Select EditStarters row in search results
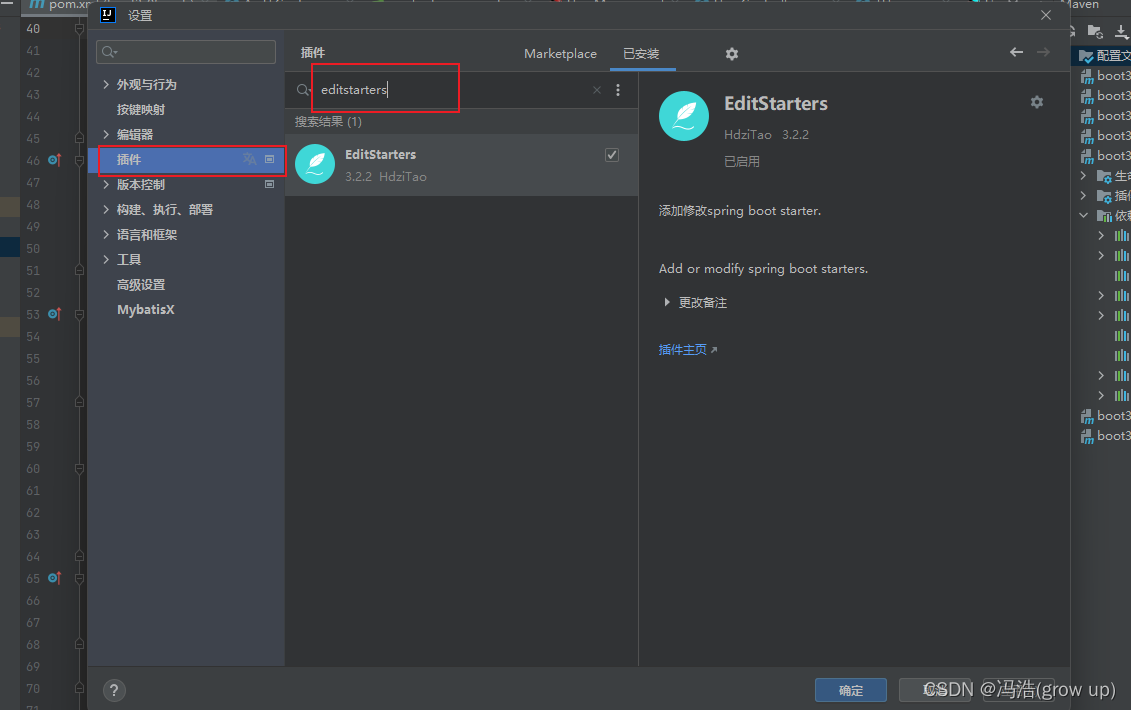The height and width of the screenshot is (710, 1131). pos(462,165)
